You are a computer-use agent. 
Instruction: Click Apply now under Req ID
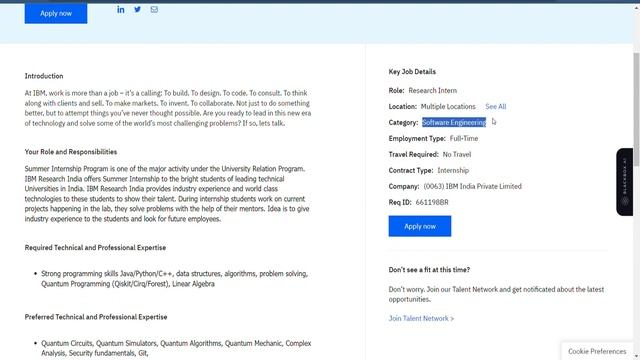click(420, 226)
